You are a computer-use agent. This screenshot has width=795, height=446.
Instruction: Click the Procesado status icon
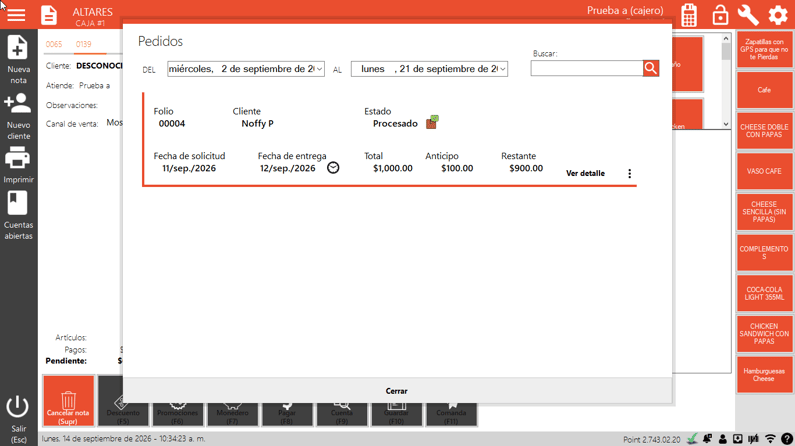tap(432, 122)
